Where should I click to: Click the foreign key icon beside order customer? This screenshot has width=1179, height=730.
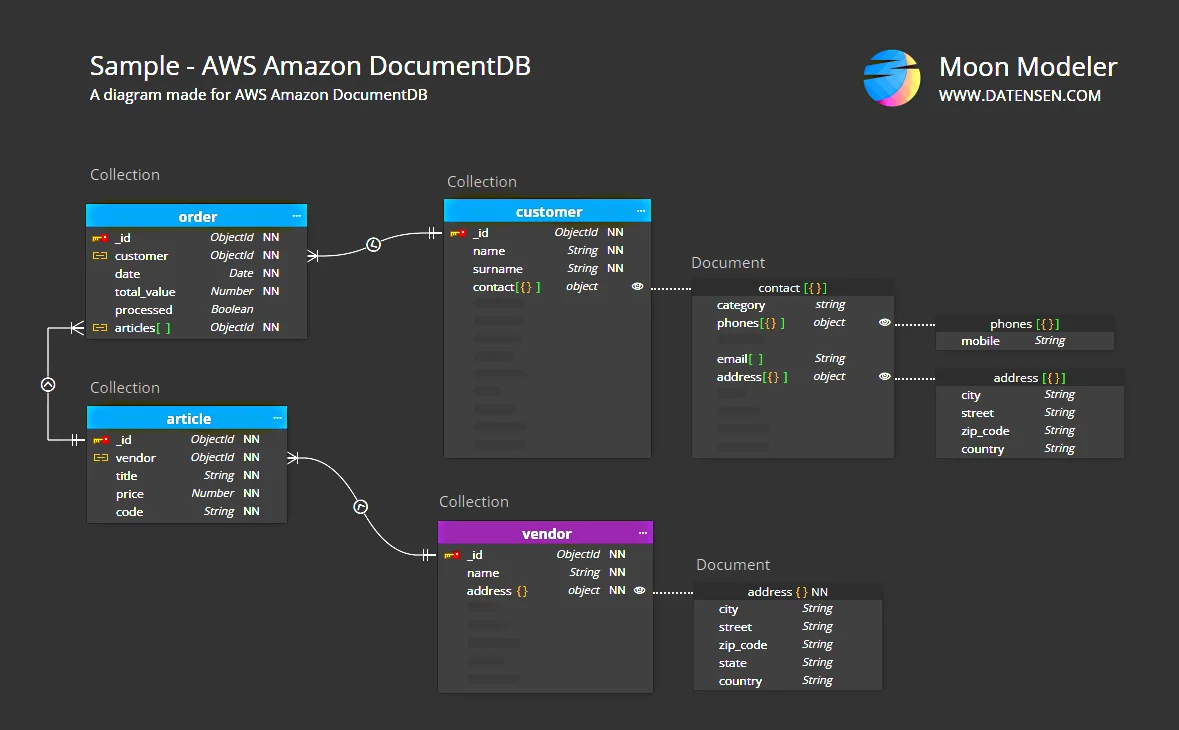[x=100, y=256]
